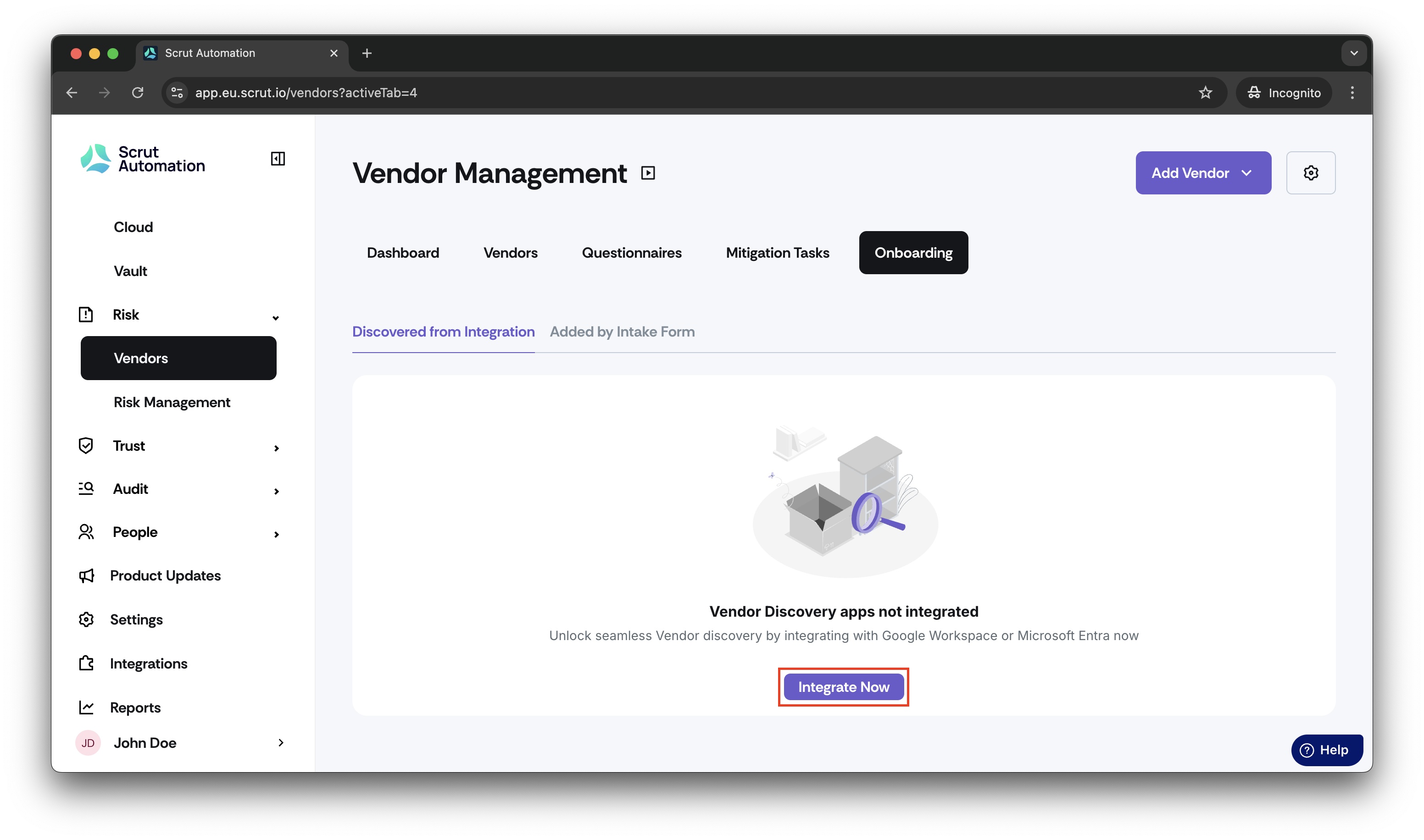Expand the People menu arrow
The height and width of the screenshot is (840, 1424).
point(276,534)
